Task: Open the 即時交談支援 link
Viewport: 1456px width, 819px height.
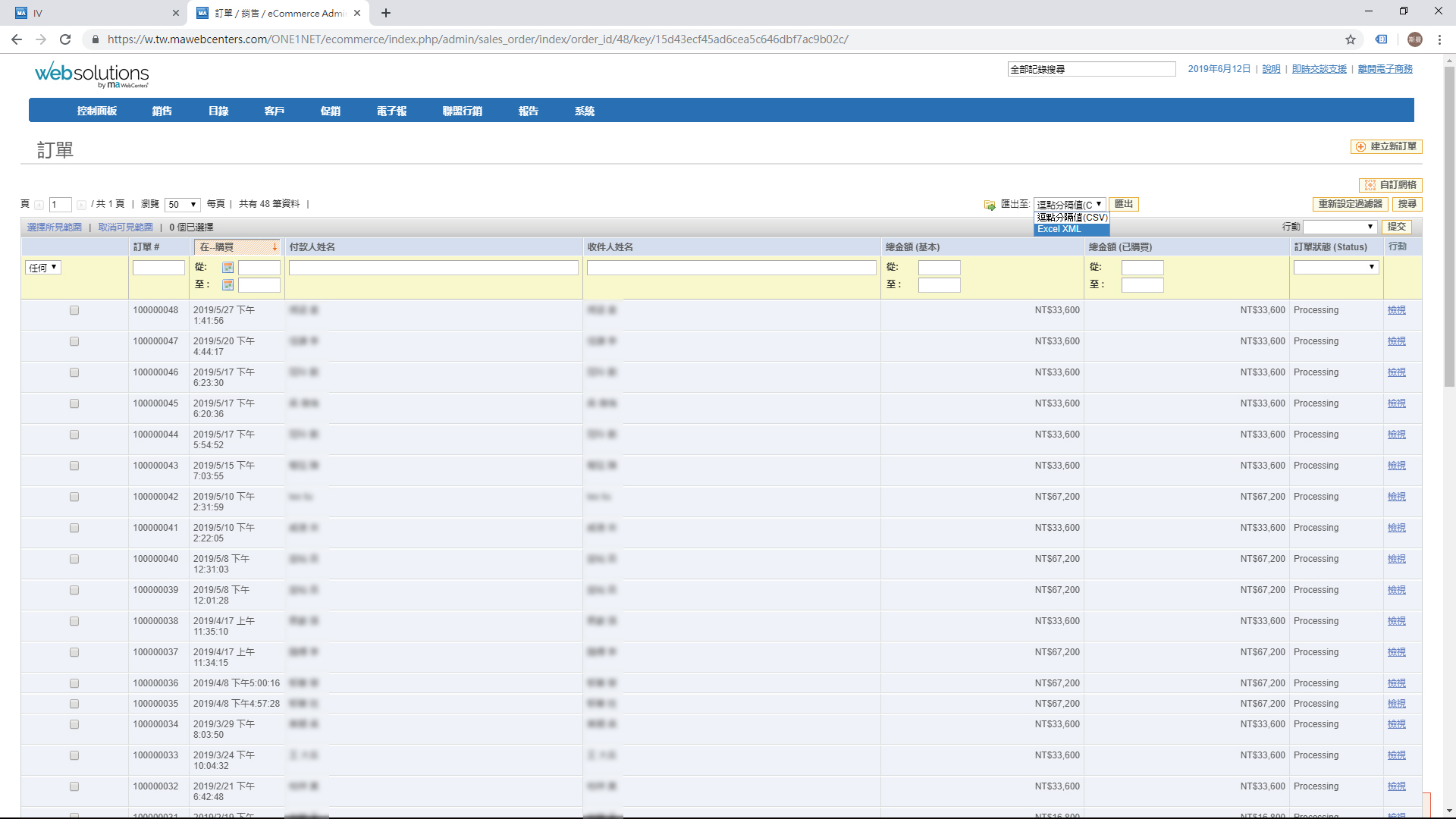Action: [x=1319, y=69]
